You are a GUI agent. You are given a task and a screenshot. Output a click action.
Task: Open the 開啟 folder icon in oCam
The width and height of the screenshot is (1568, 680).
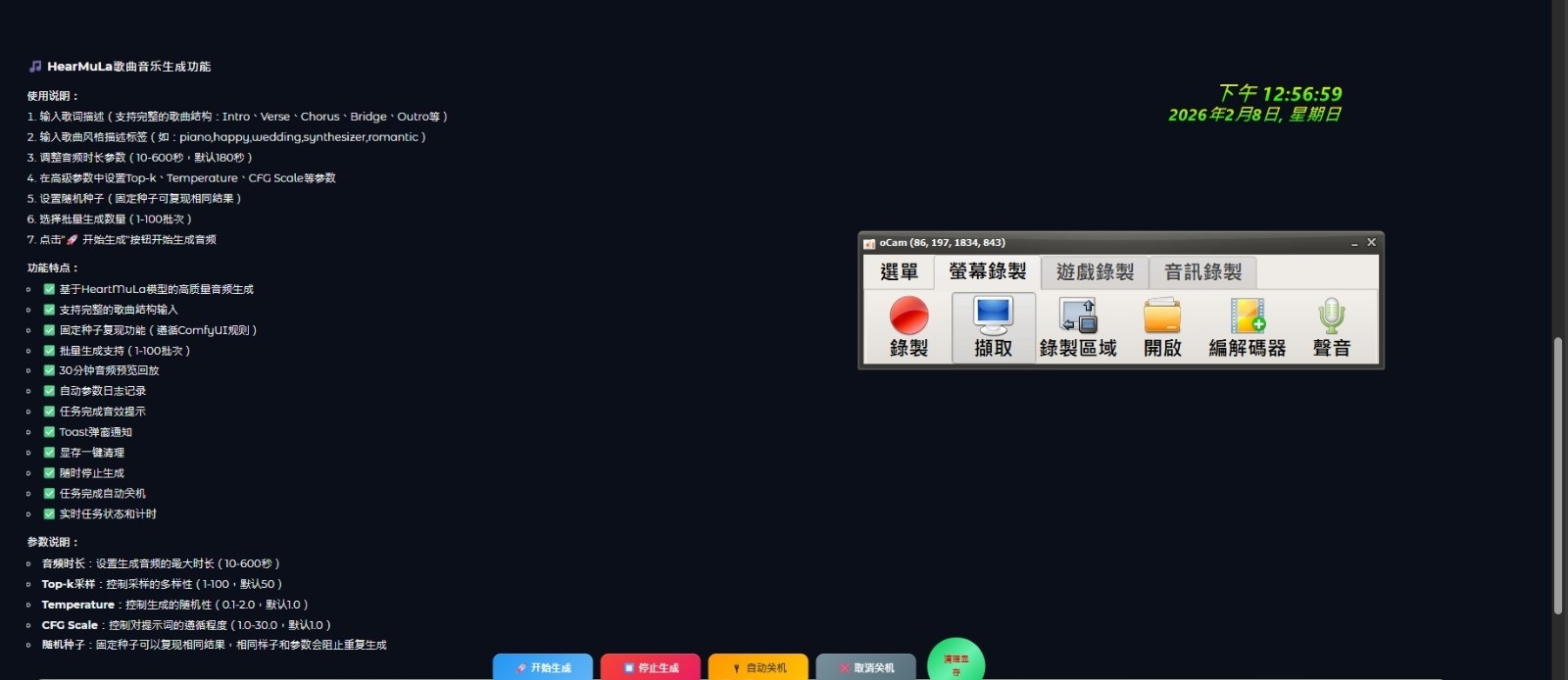coord(1162,327)
